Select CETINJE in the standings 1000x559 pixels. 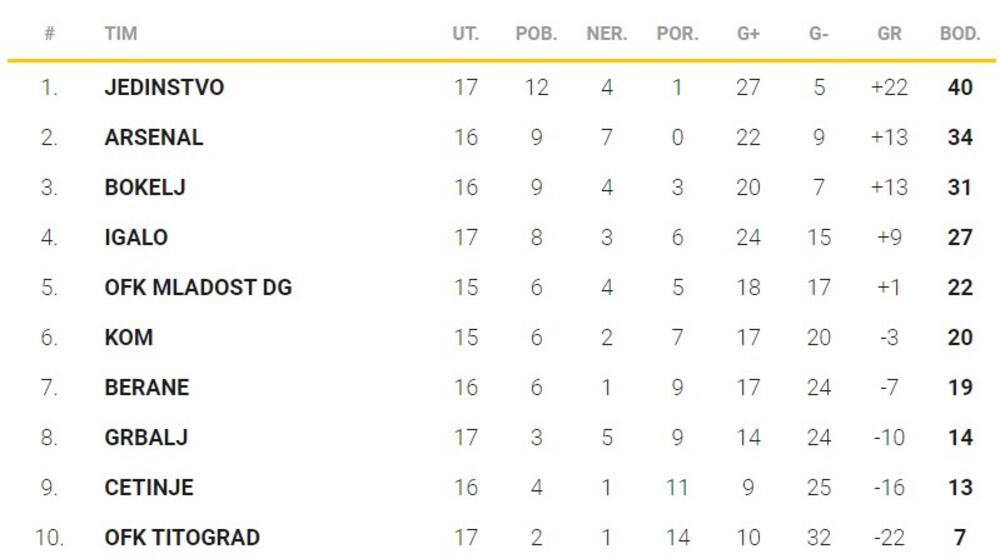(x=149, y=487)
